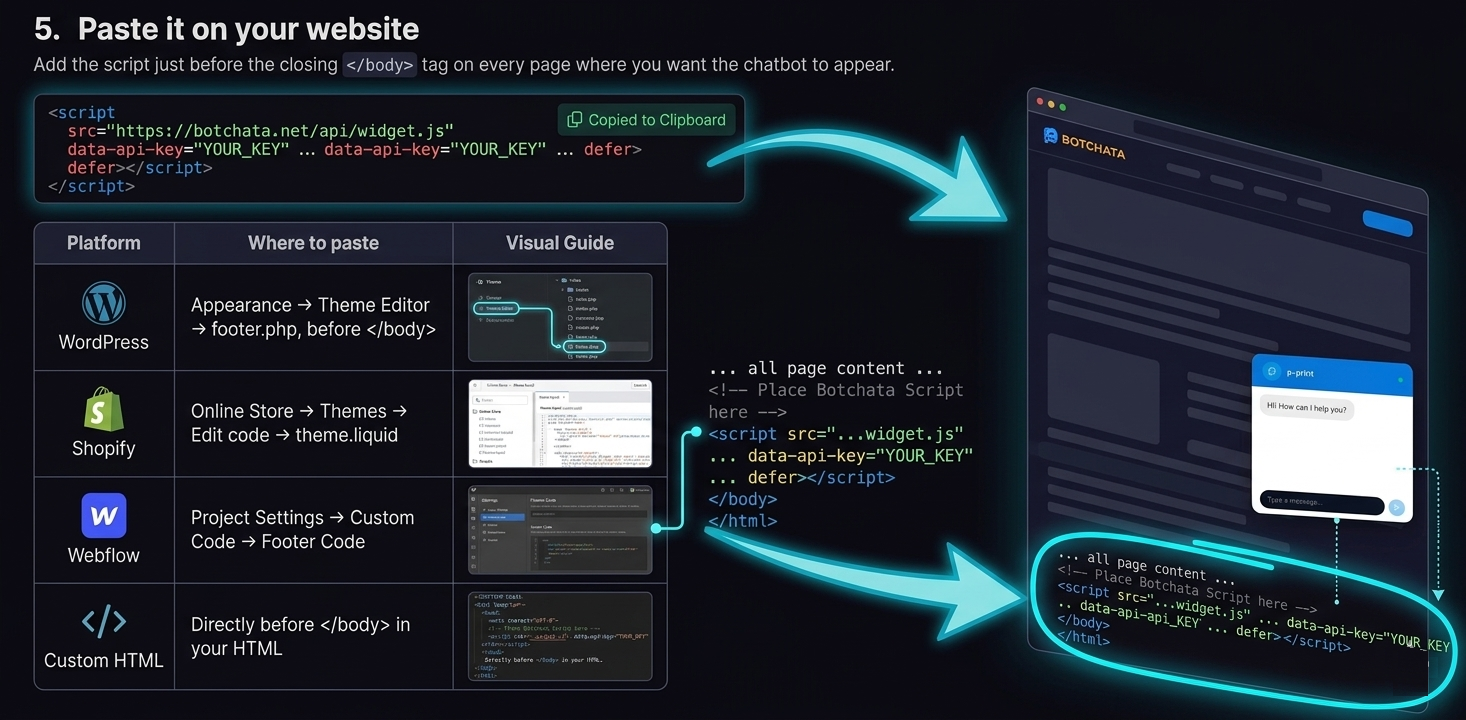Click the copy icon in the clipboard button

[x=574, y=120]
